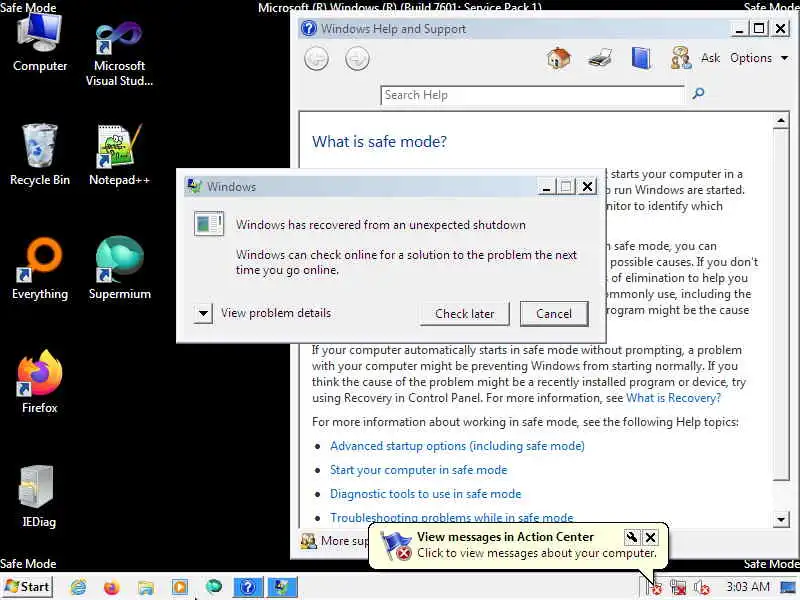Switch to Windows dialog taskbar button

[282, 587]
